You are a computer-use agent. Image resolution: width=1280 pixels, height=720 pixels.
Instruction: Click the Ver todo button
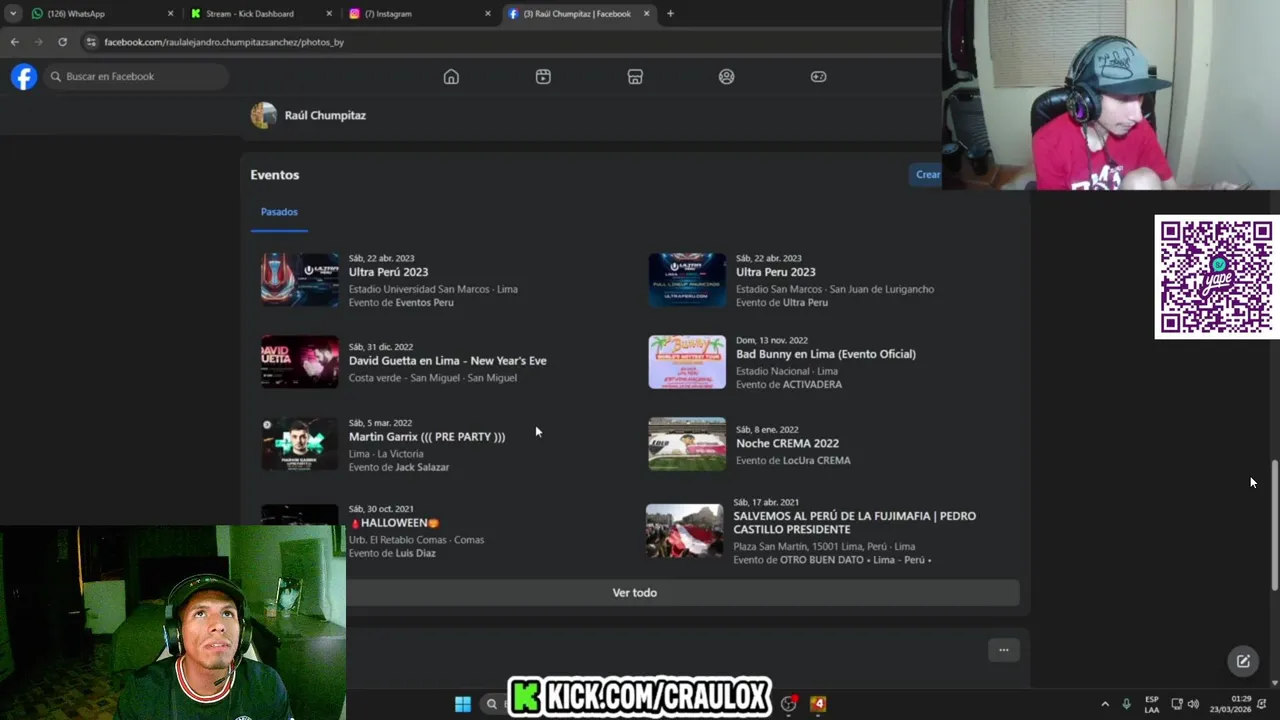coord(634,593)
